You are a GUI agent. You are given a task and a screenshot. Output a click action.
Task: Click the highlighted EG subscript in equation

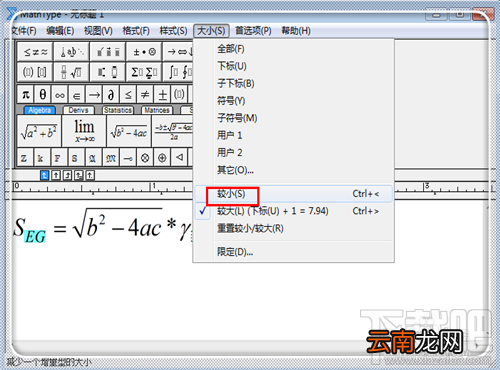(x=35, y=237)
